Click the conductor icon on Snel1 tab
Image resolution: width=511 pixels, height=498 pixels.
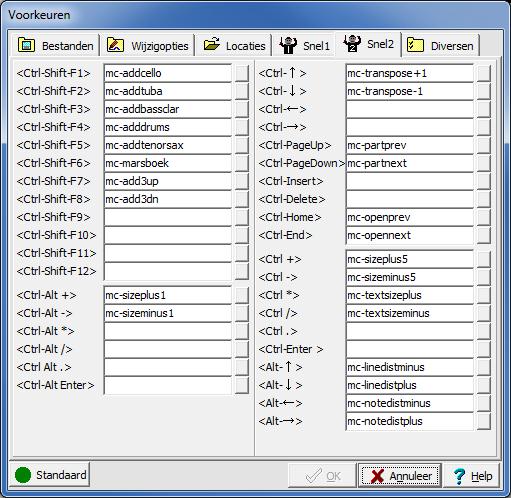coord(288,45)
